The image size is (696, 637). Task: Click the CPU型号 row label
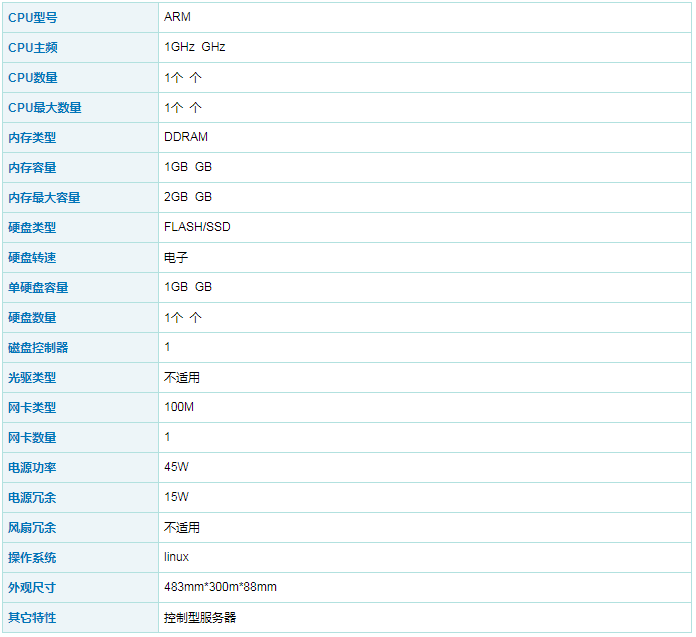click(x=33, y=17)
